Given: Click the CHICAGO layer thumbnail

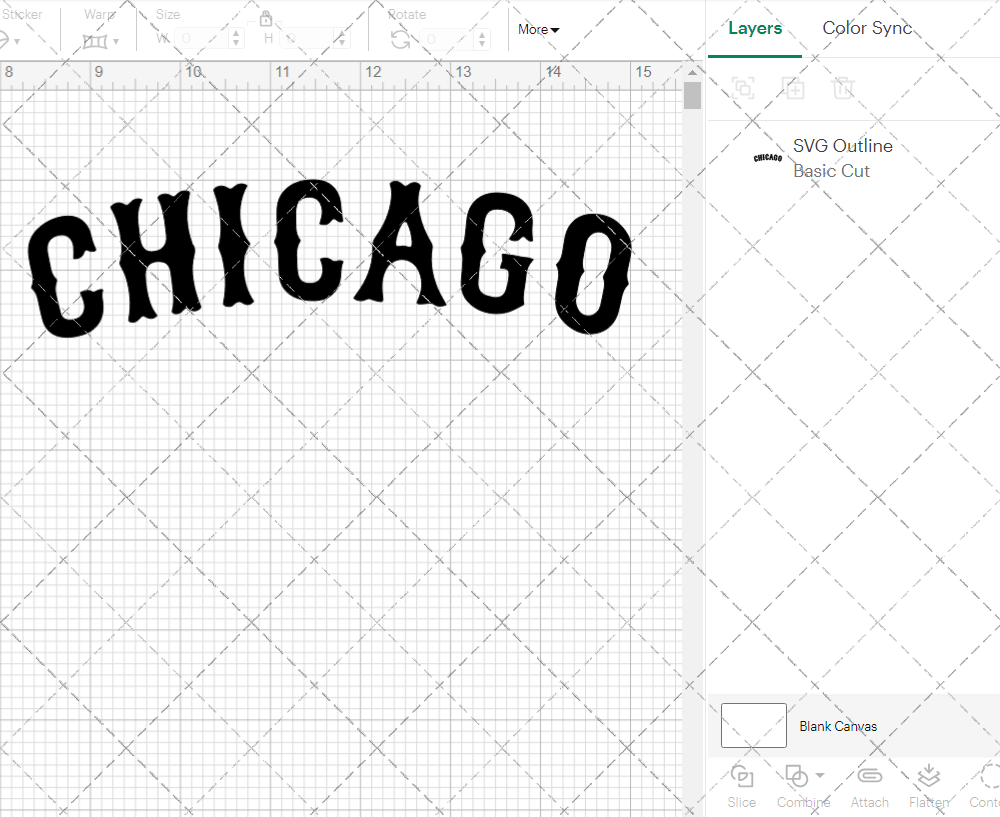Looking at the screenshot, I should pos(766,157).
